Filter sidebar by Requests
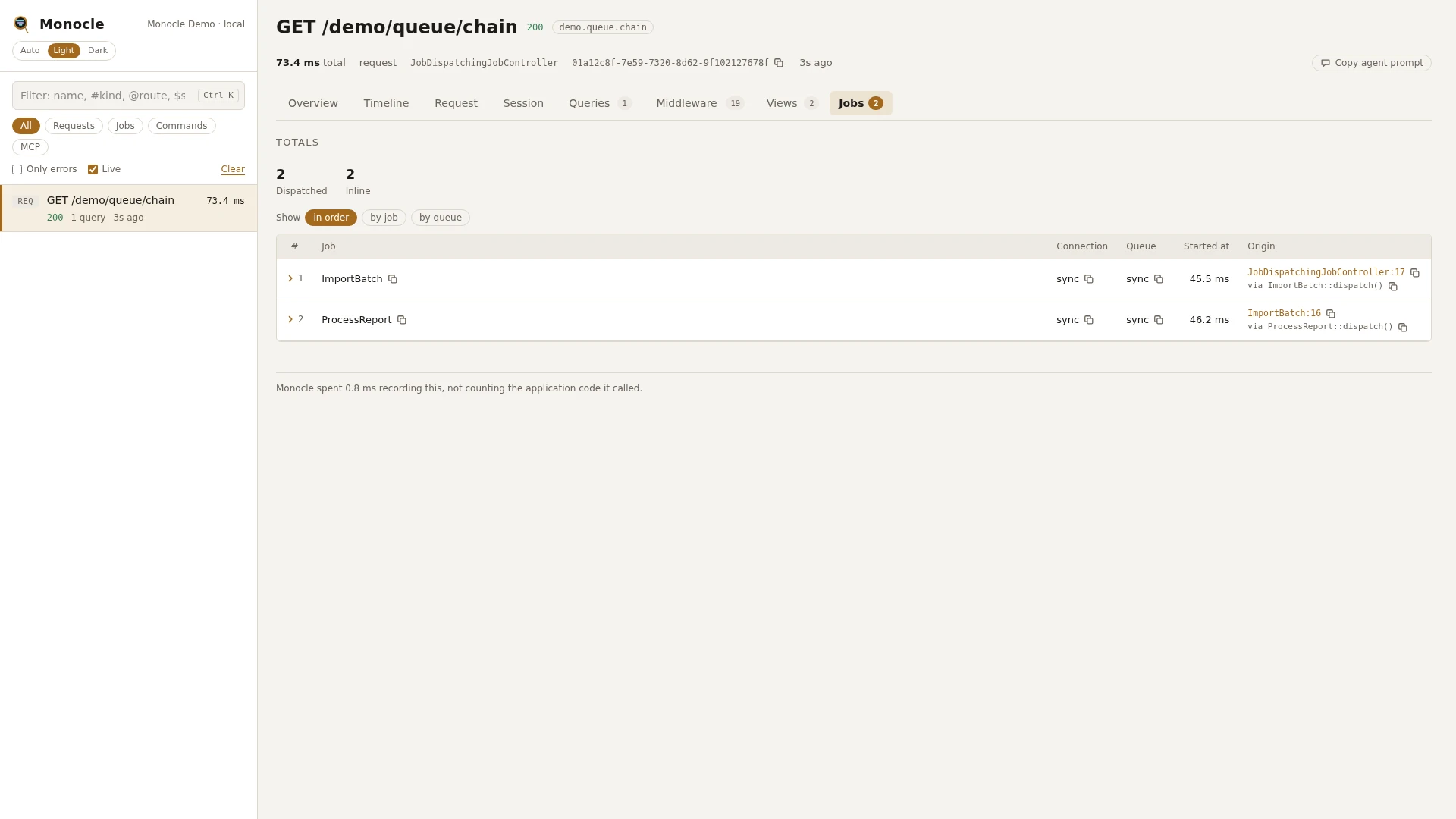This screenshot has height=819, width=1456. click(74, 126)
